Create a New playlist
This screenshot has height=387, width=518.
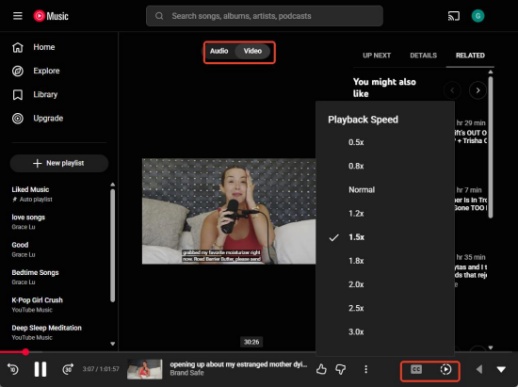(x=59, y=163)
